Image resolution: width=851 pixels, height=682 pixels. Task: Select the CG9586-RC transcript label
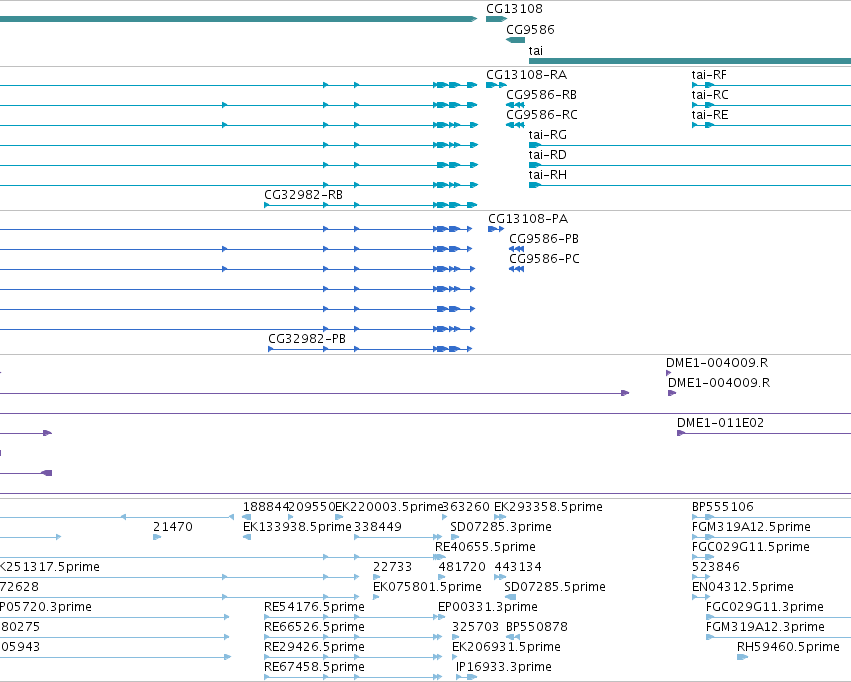(x=542, y=115)
